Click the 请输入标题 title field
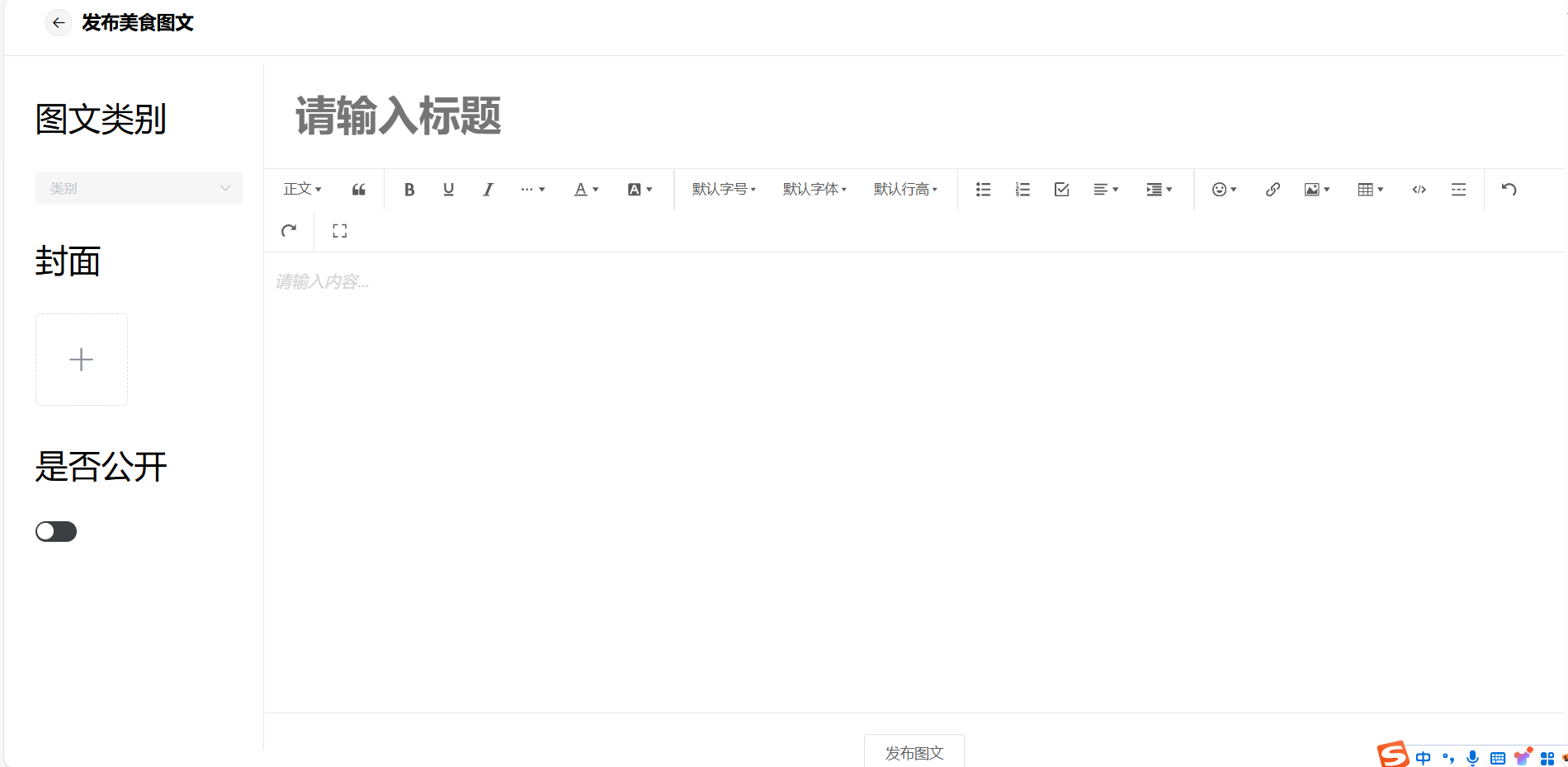Viewport: 1568px width, 767px height. click(x=914, y=115)
